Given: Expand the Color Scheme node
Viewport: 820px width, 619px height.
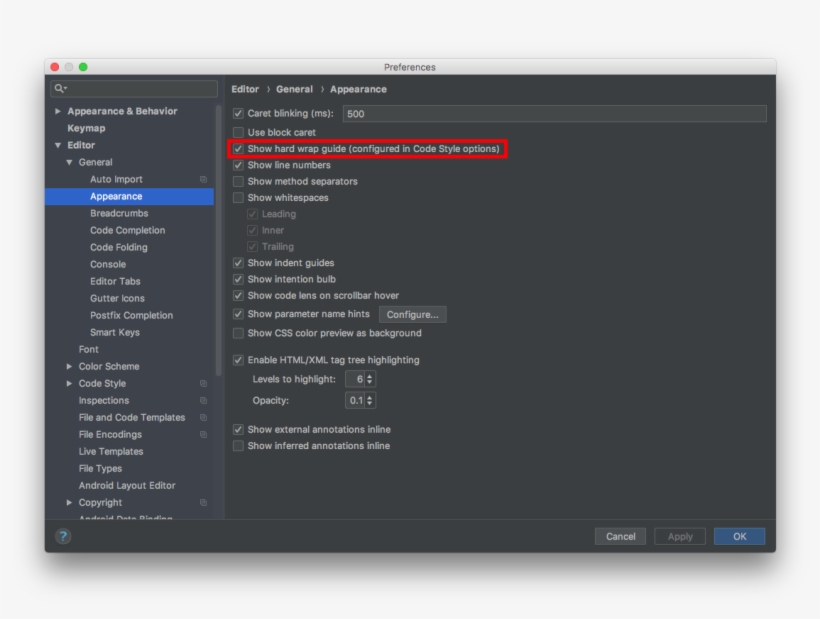Looking at the screenshot, I should pos(69,367).
